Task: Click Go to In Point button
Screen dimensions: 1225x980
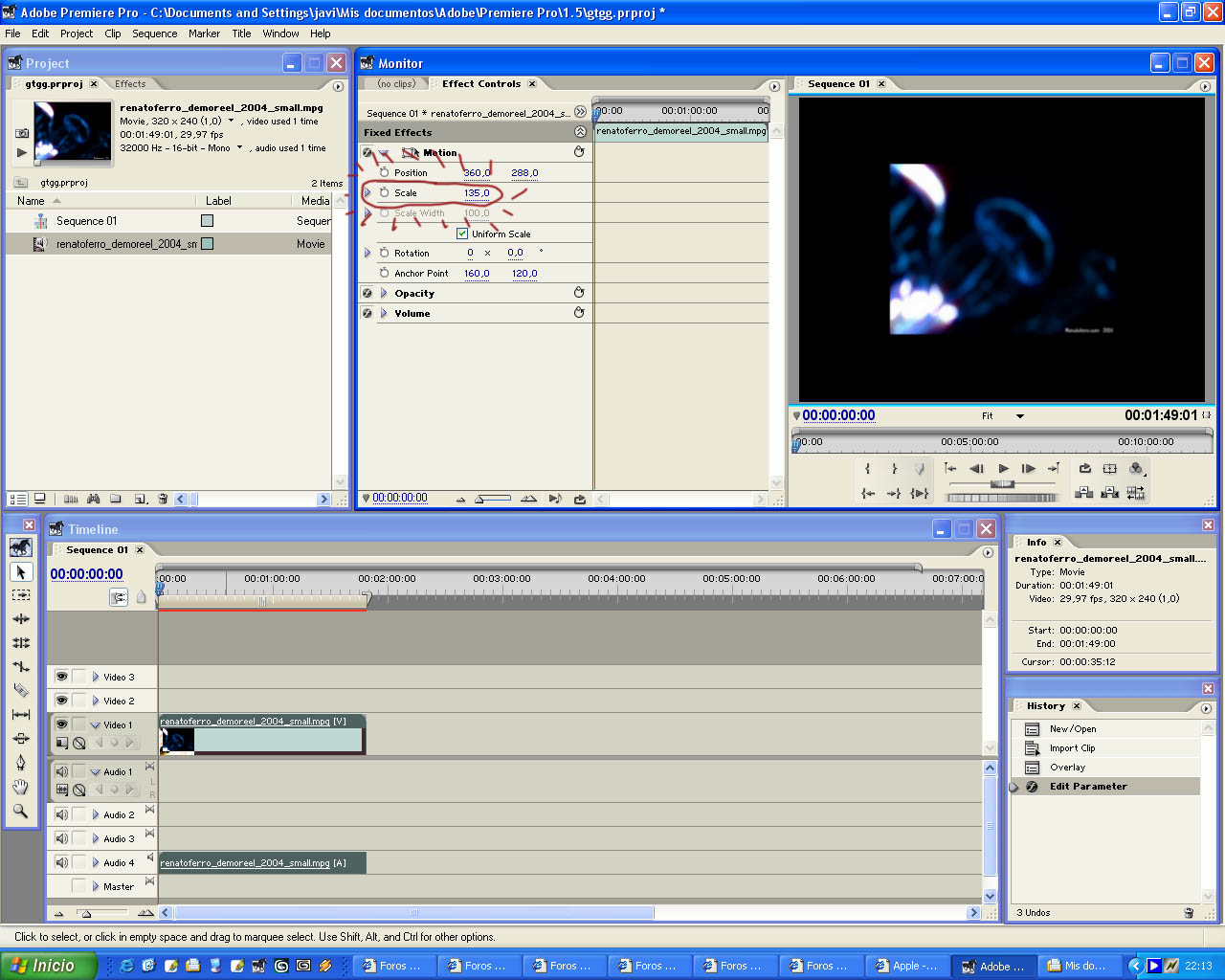Action: click(867, 493)
